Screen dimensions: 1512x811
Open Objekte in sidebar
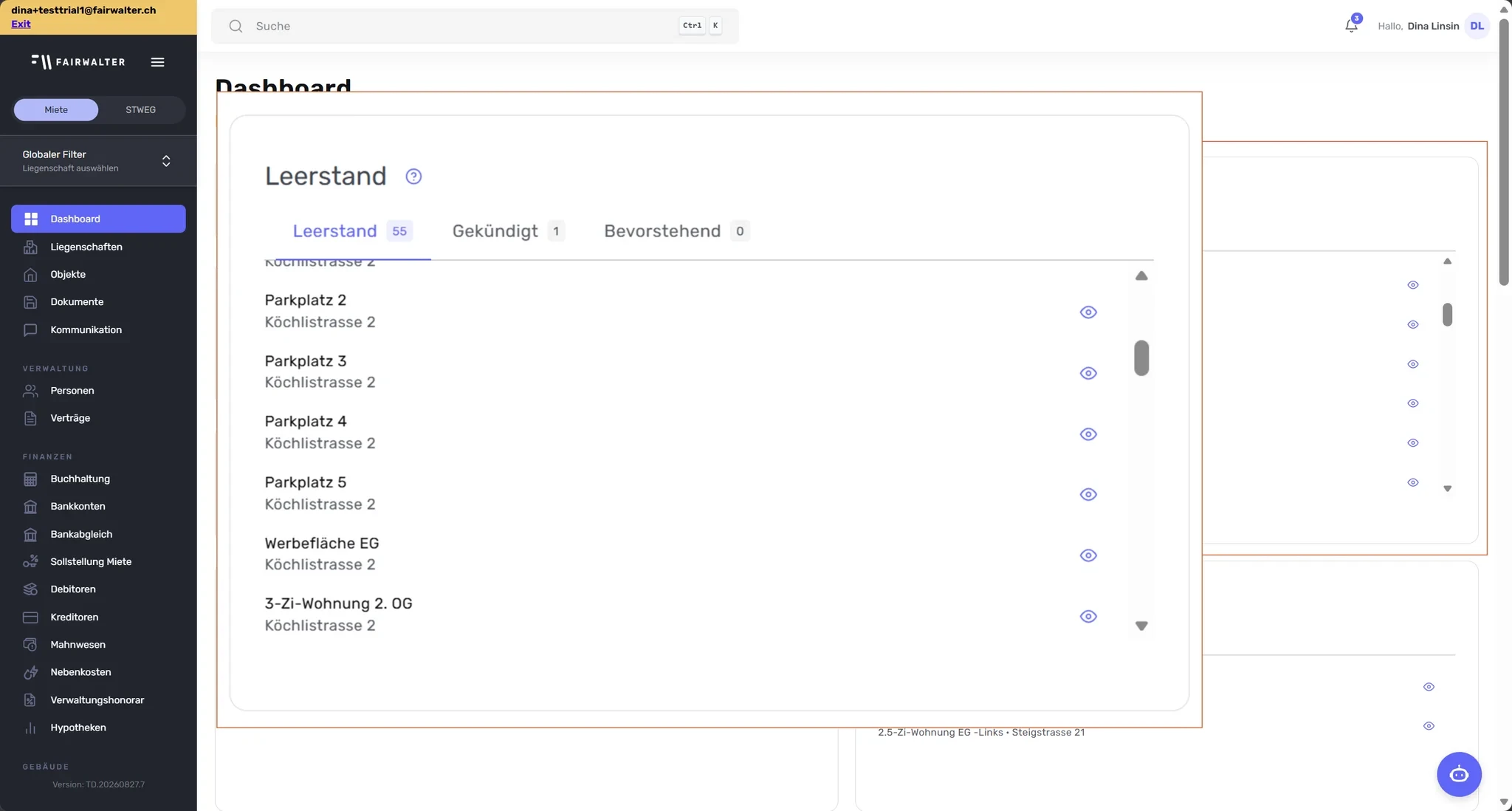(98, 274)
